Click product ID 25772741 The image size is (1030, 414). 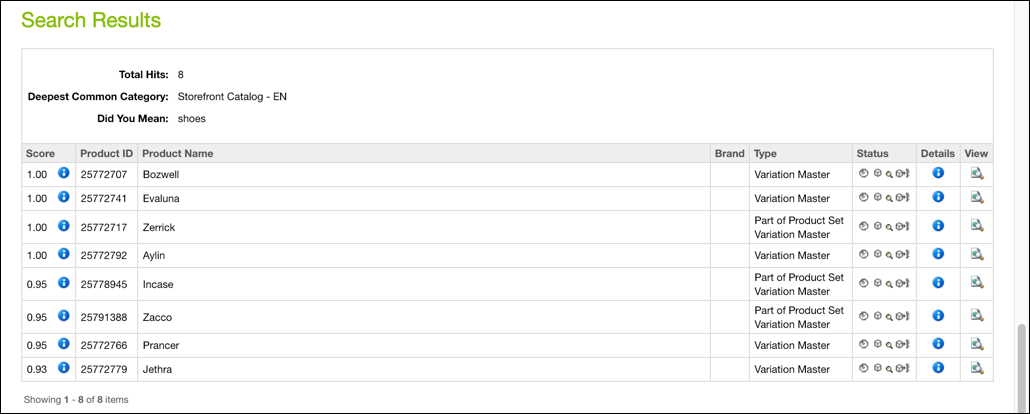[x=104, y=198]
